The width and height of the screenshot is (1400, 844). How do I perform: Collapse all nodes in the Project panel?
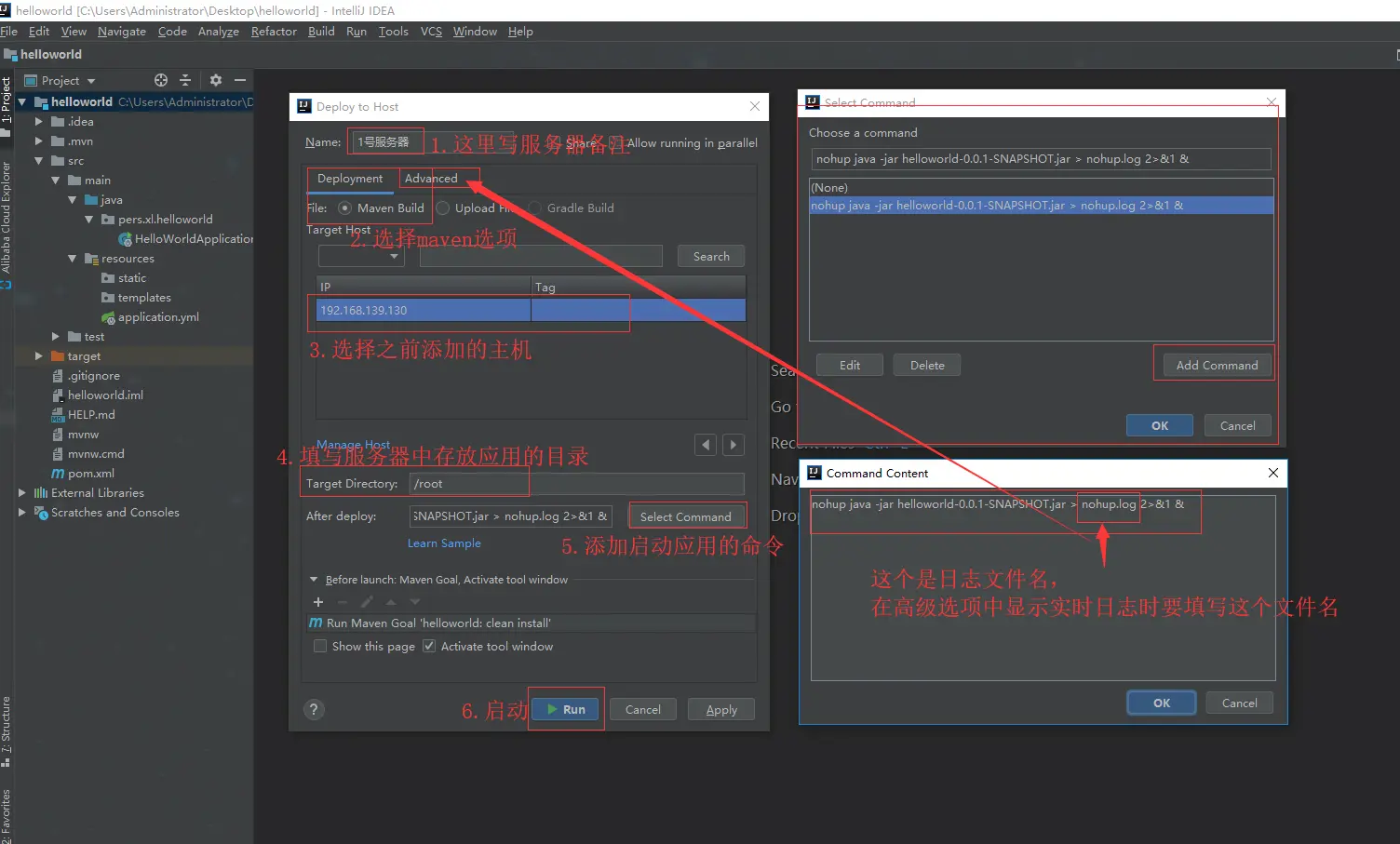pos(185,80)
